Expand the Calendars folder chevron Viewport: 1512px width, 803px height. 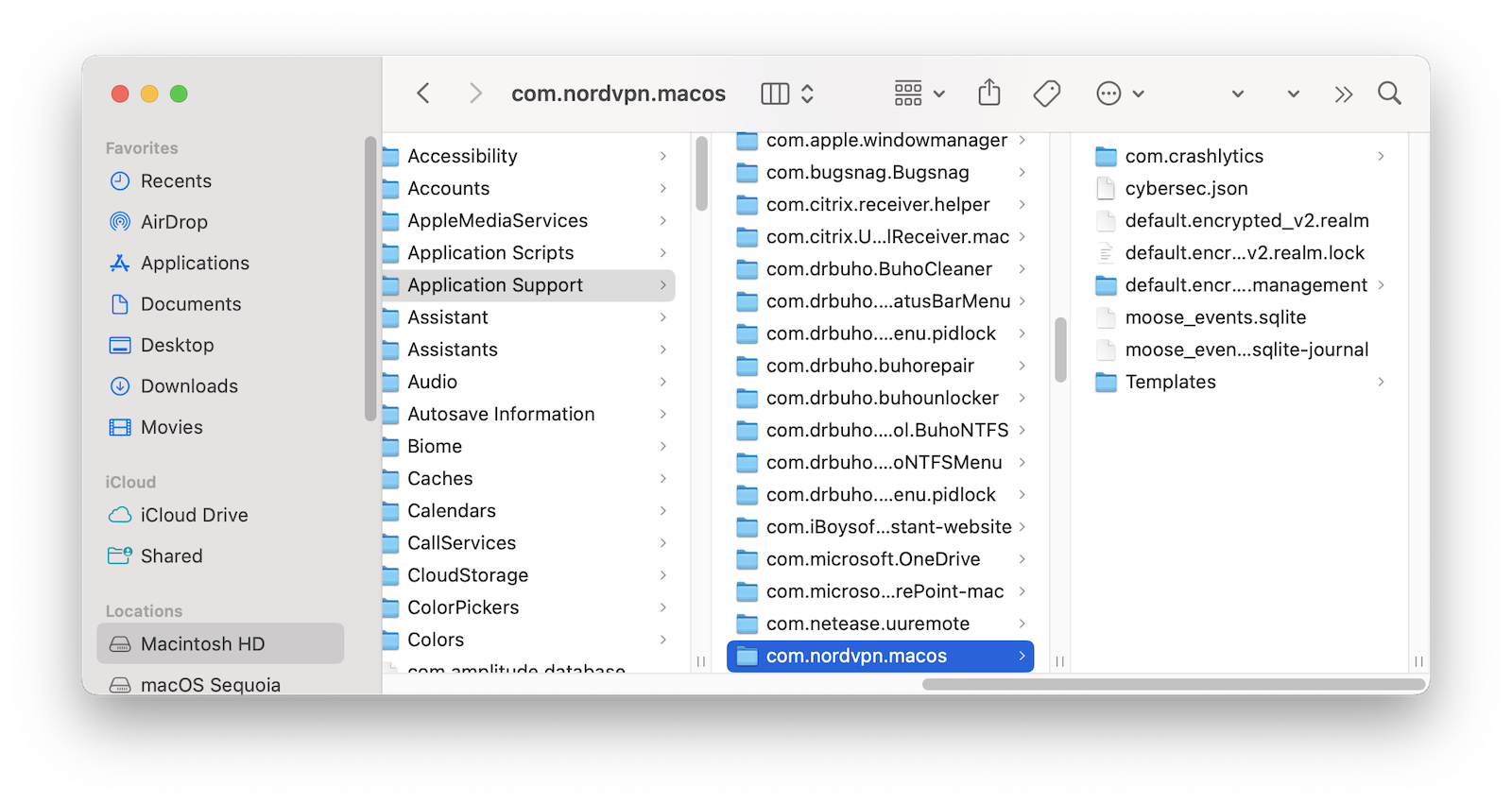coord(662,510)
